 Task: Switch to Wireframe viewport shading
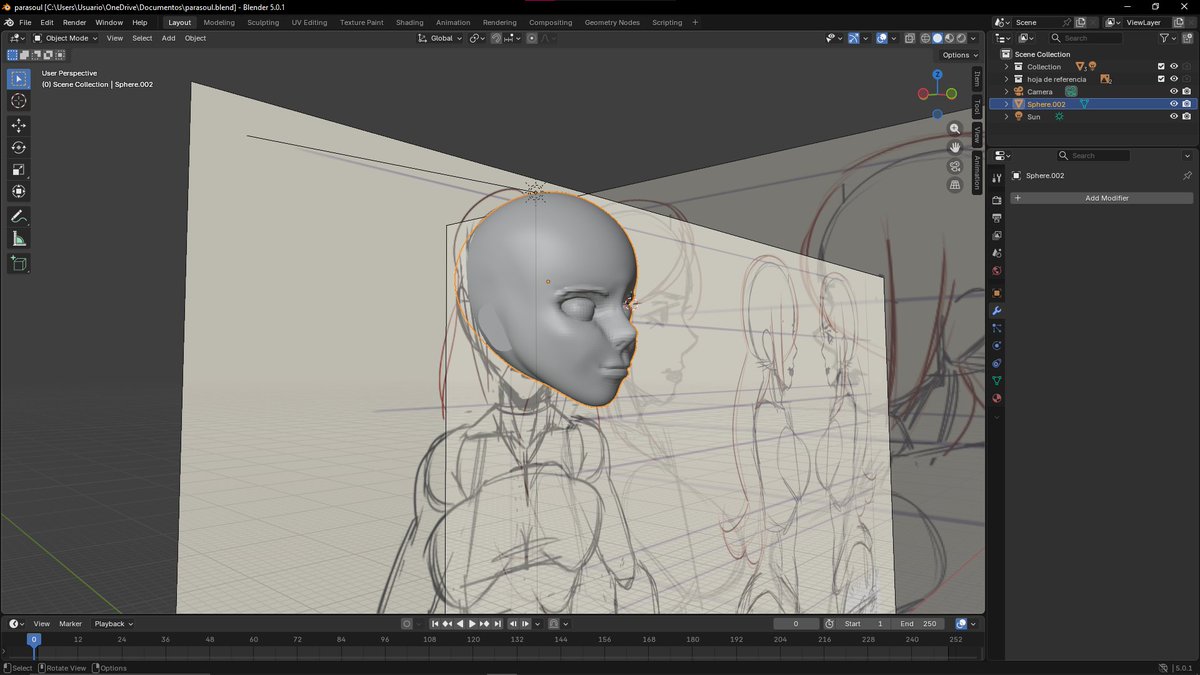click(925, 38)
